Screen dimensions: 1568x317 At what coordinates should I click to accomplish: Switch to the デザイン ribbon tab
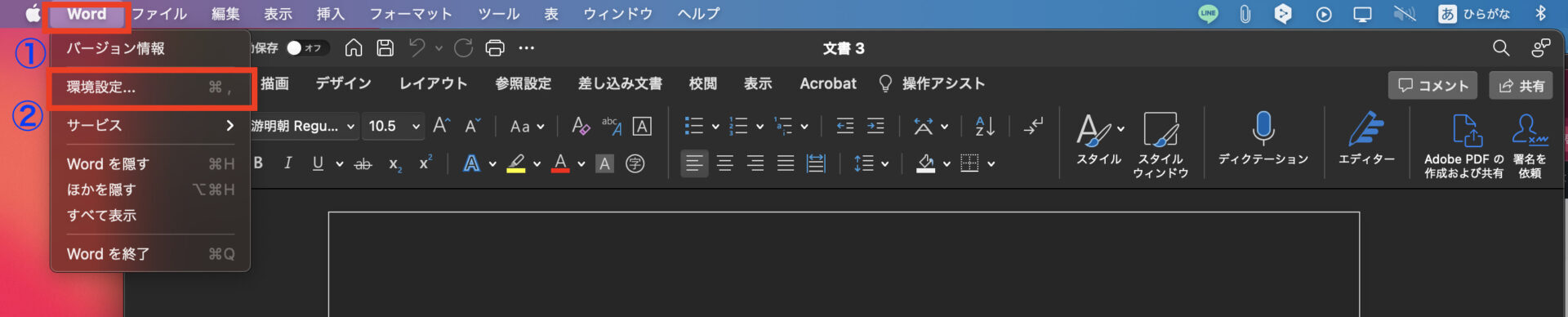pyautogui.click(x=344, y=83)
